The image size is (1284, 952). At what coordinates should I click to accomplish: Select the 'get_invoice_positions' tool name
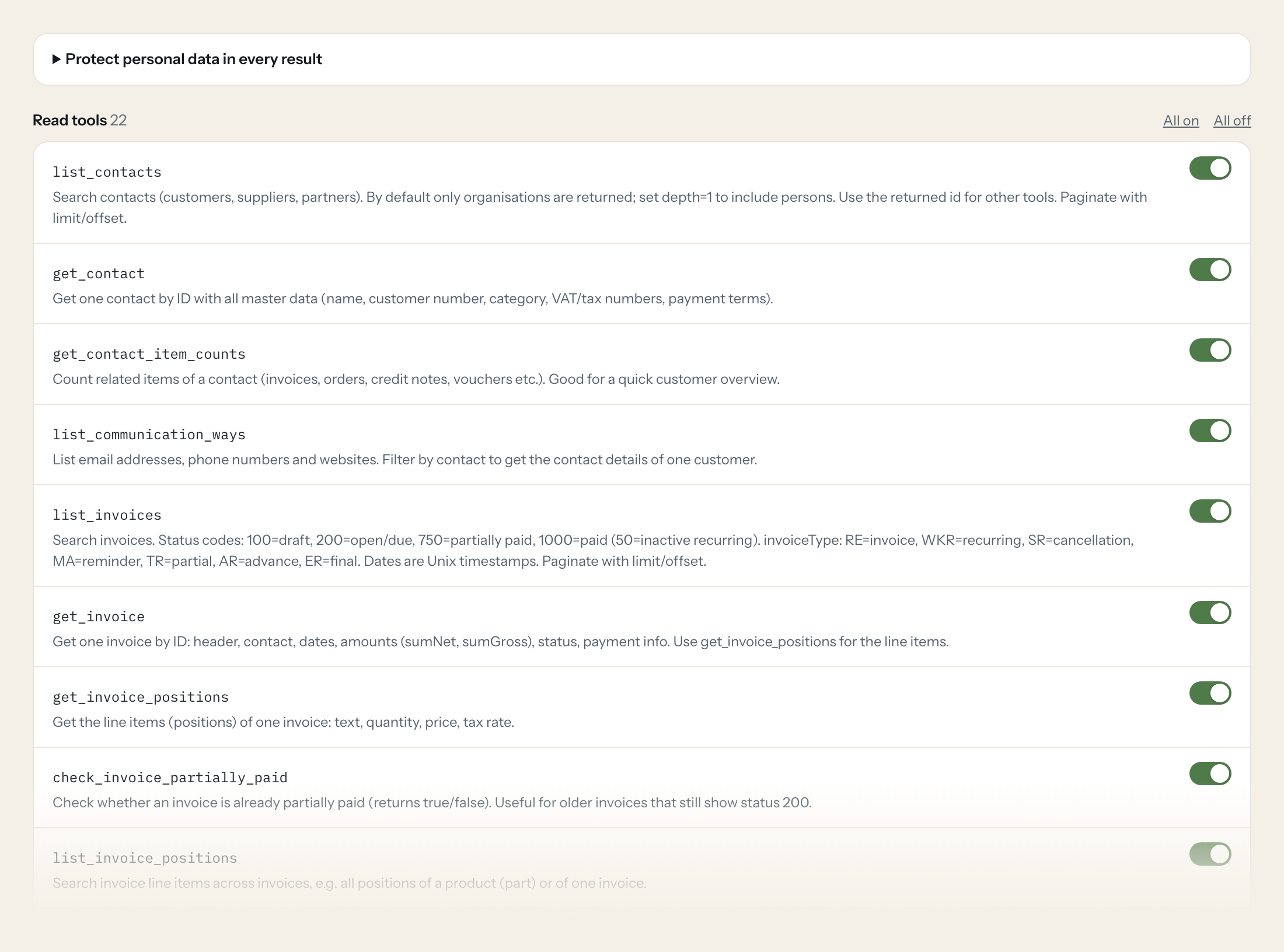click(x=141, y=697)
